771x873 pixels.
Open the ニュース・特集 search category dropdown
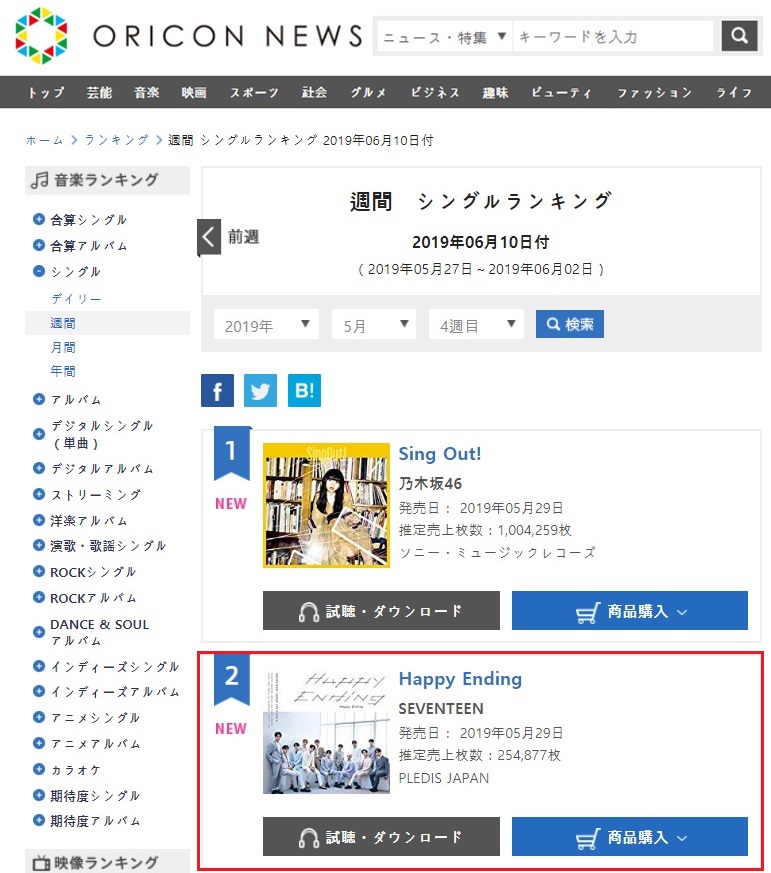(x=445, y=37)
